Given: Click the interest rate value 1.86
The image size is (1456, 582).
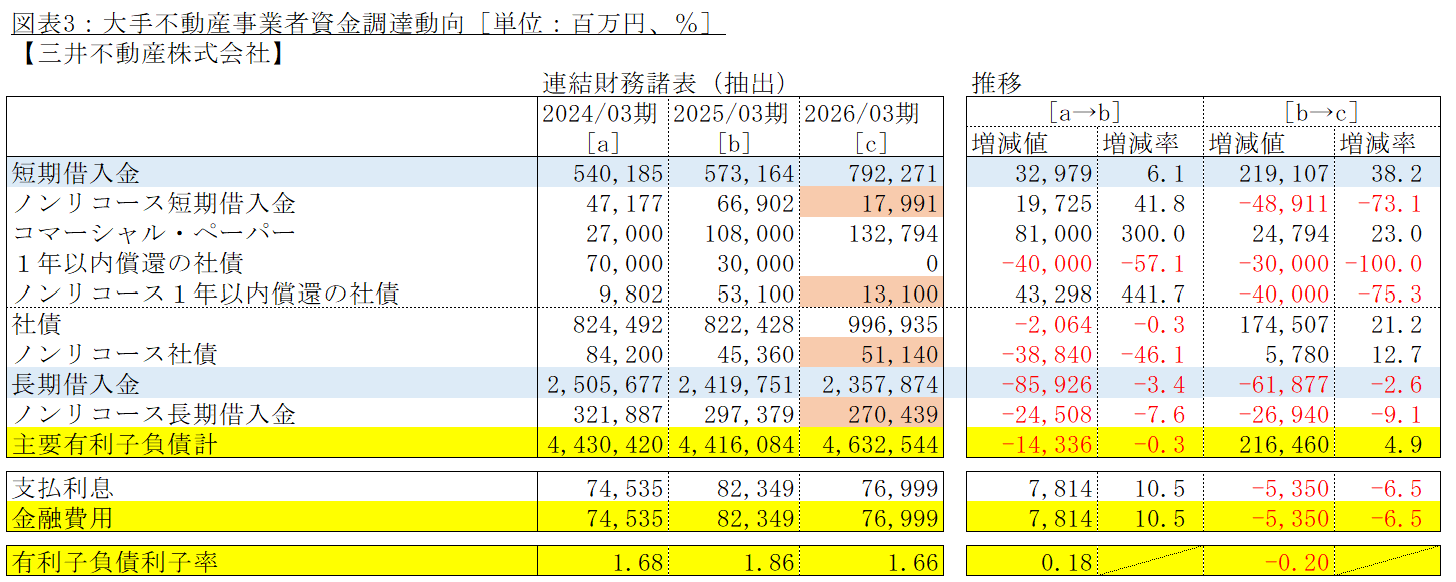Looking at the screenshot, I should click(x=770, y=562).
